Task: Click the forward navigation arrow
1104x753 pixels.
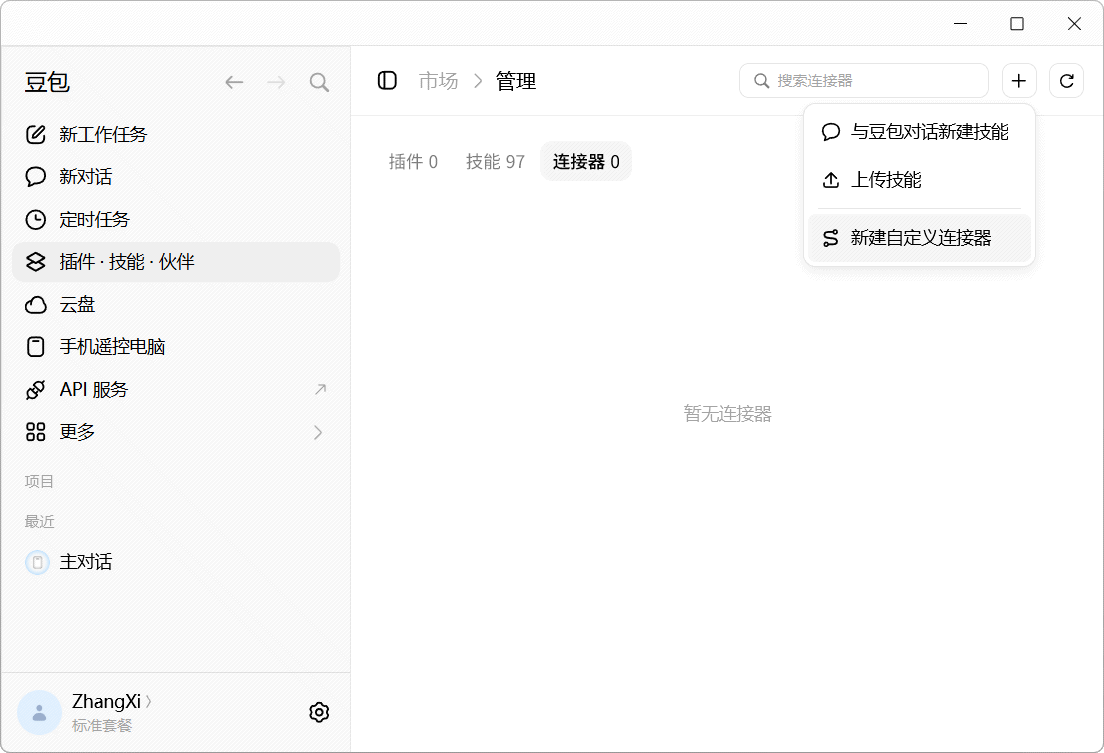Action: click(276, 82)
